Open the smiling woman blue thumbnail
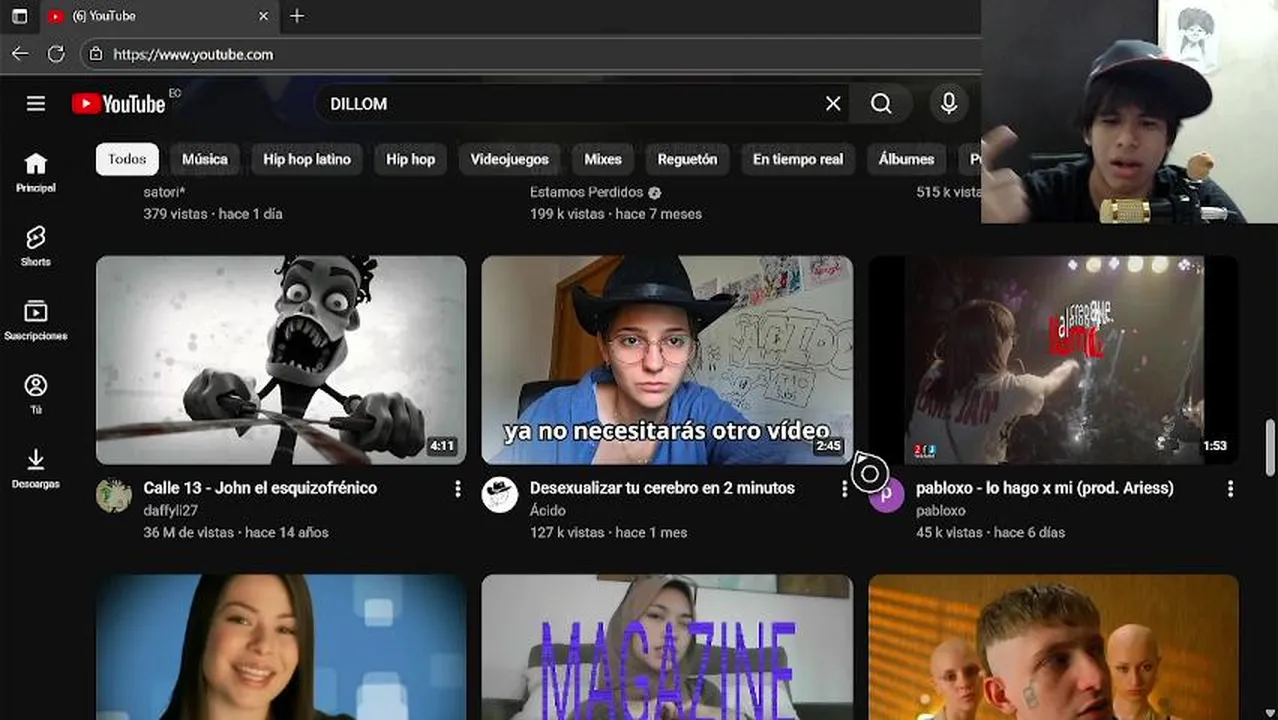The width and height of the screenshot is (1278, 720). pyautogui.click(x=281, y=647)
